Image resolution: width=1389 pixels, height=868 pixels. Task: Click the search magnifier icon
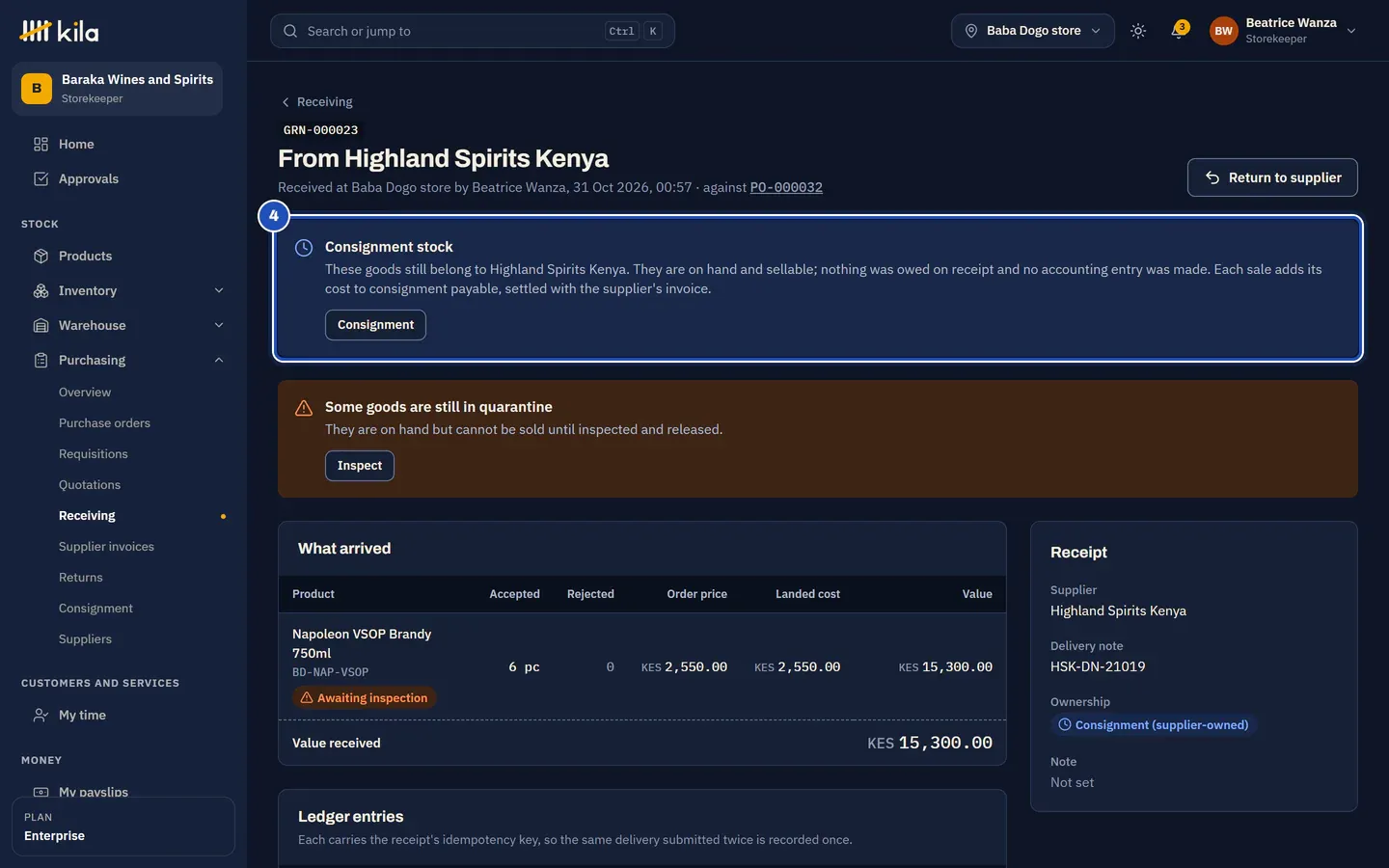pyautogui.click(x=290, y=31)
